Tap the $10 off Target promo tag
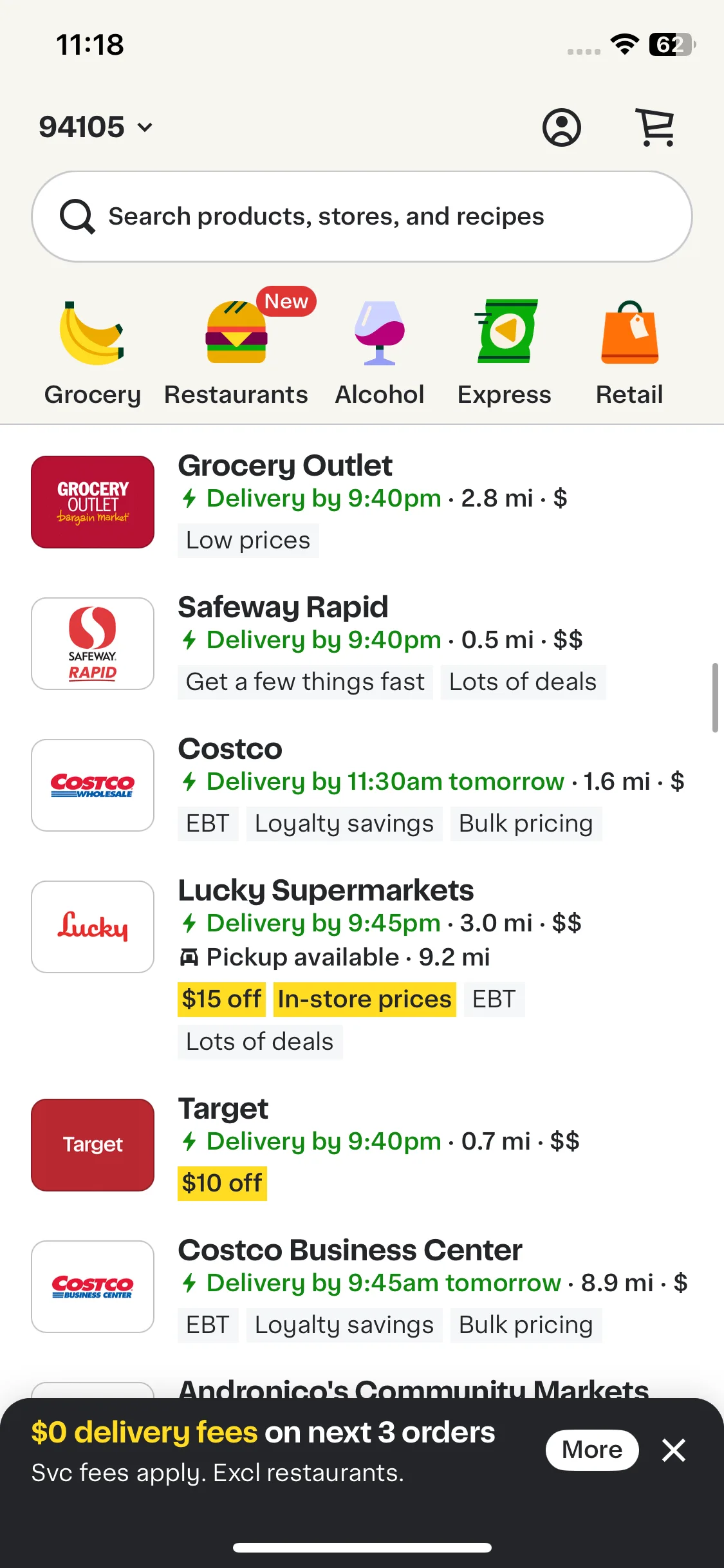The image size is (724, 1568). click(222, 1183)
